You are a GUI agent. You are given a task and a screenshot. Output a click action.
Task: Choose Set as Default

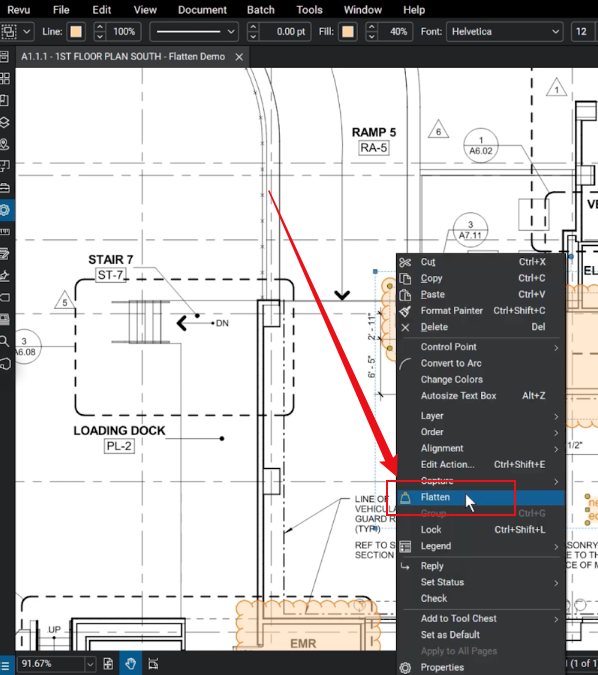[480, 635]
